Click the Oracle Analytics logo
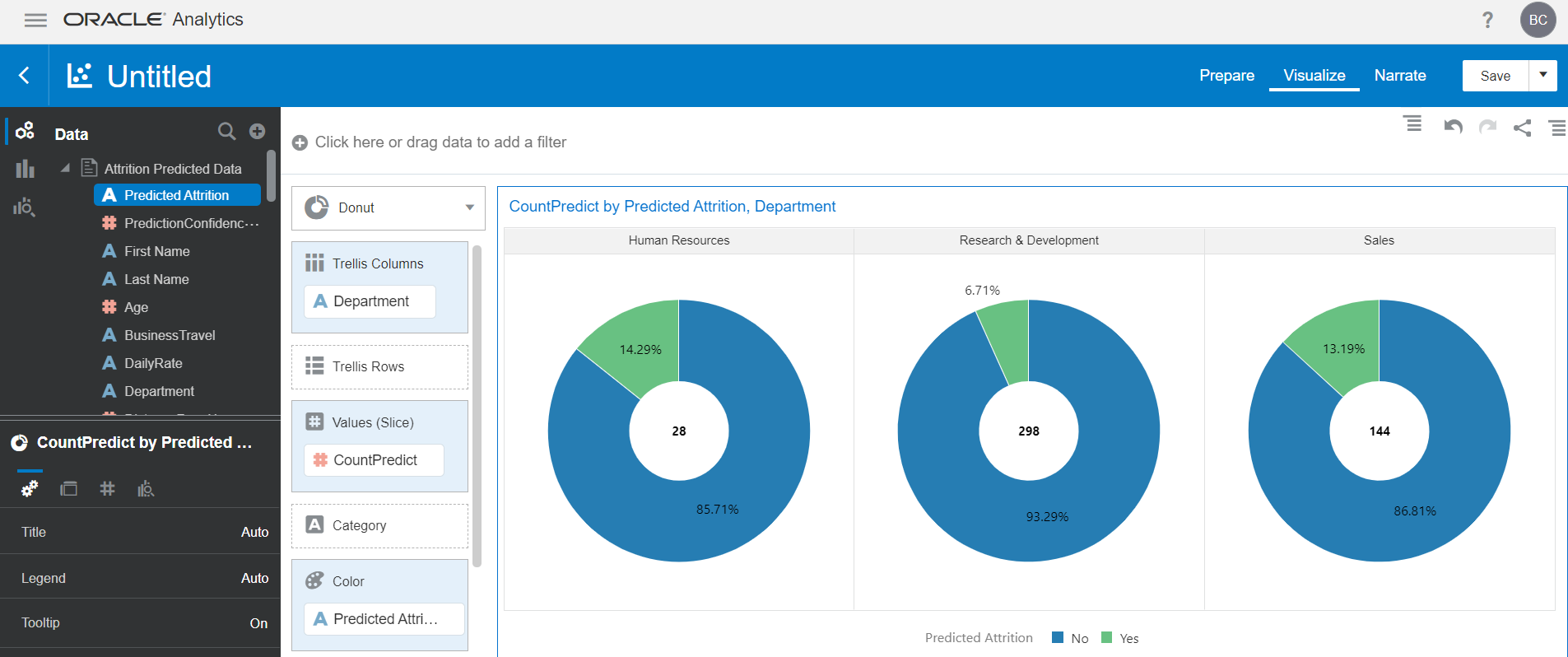This screenshot has width=1568, height=657. pos(153,20)
